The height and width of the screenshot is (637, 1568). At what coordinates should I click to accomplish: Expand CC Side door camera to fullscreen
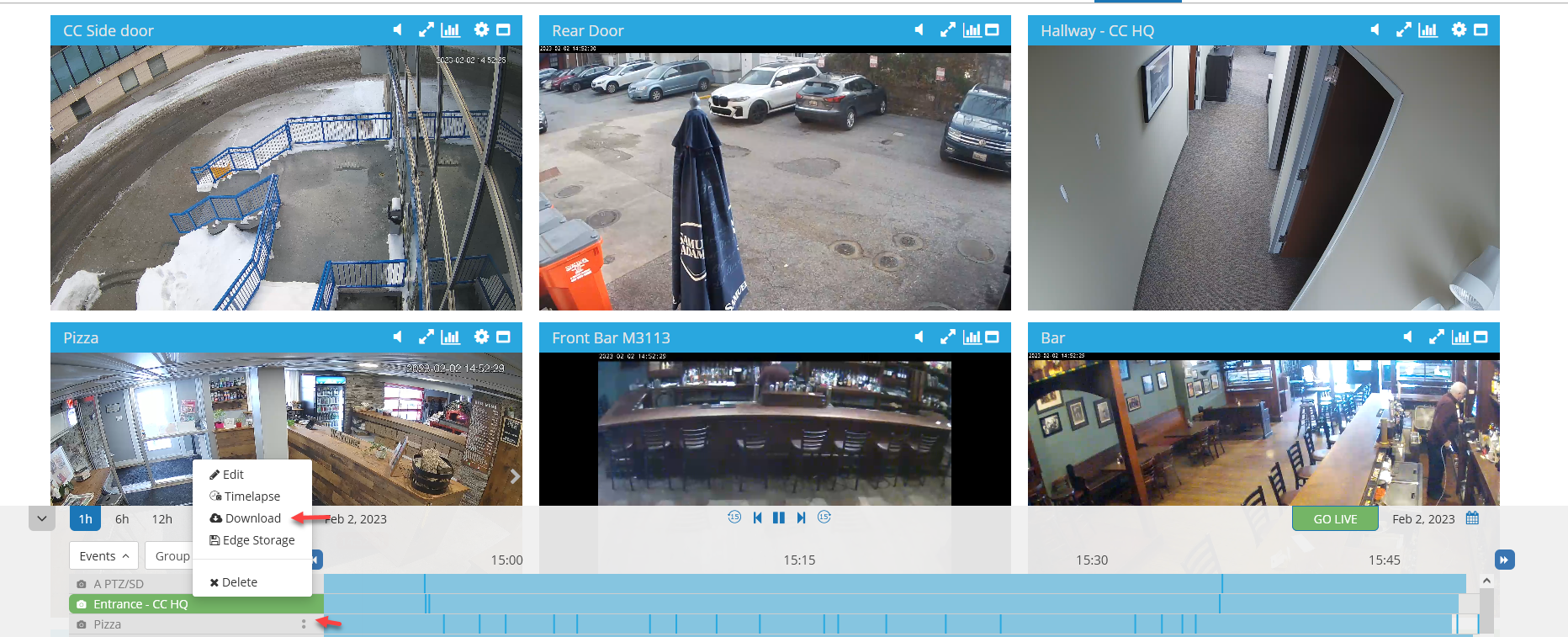tap(426, 30)
